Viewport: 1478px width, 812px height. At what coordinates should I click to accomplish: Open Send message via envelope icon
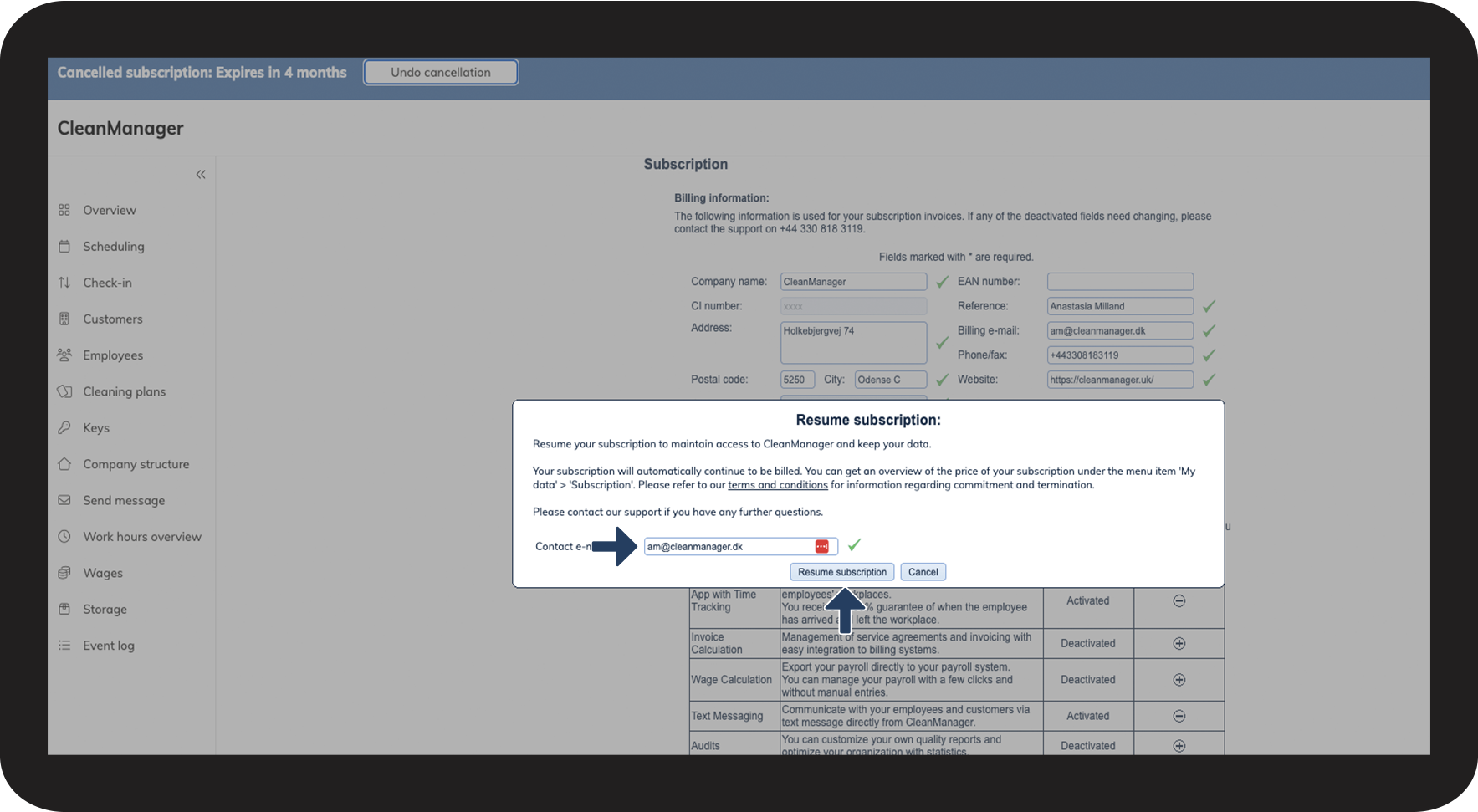(64, 500)
